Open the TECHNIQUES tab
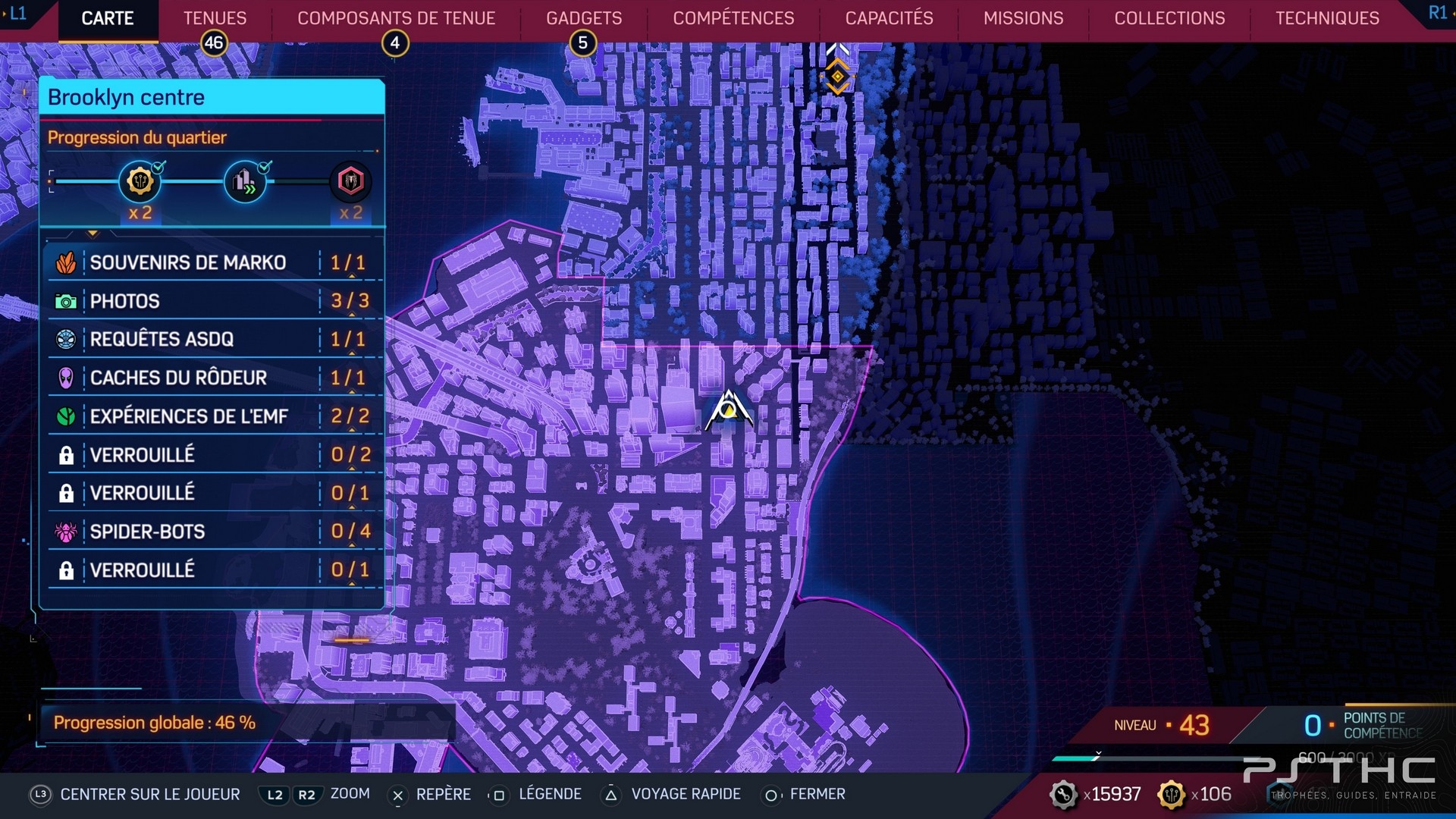Image resolution: width=1456 pixels, height=819 pixels. (1327, 18)
